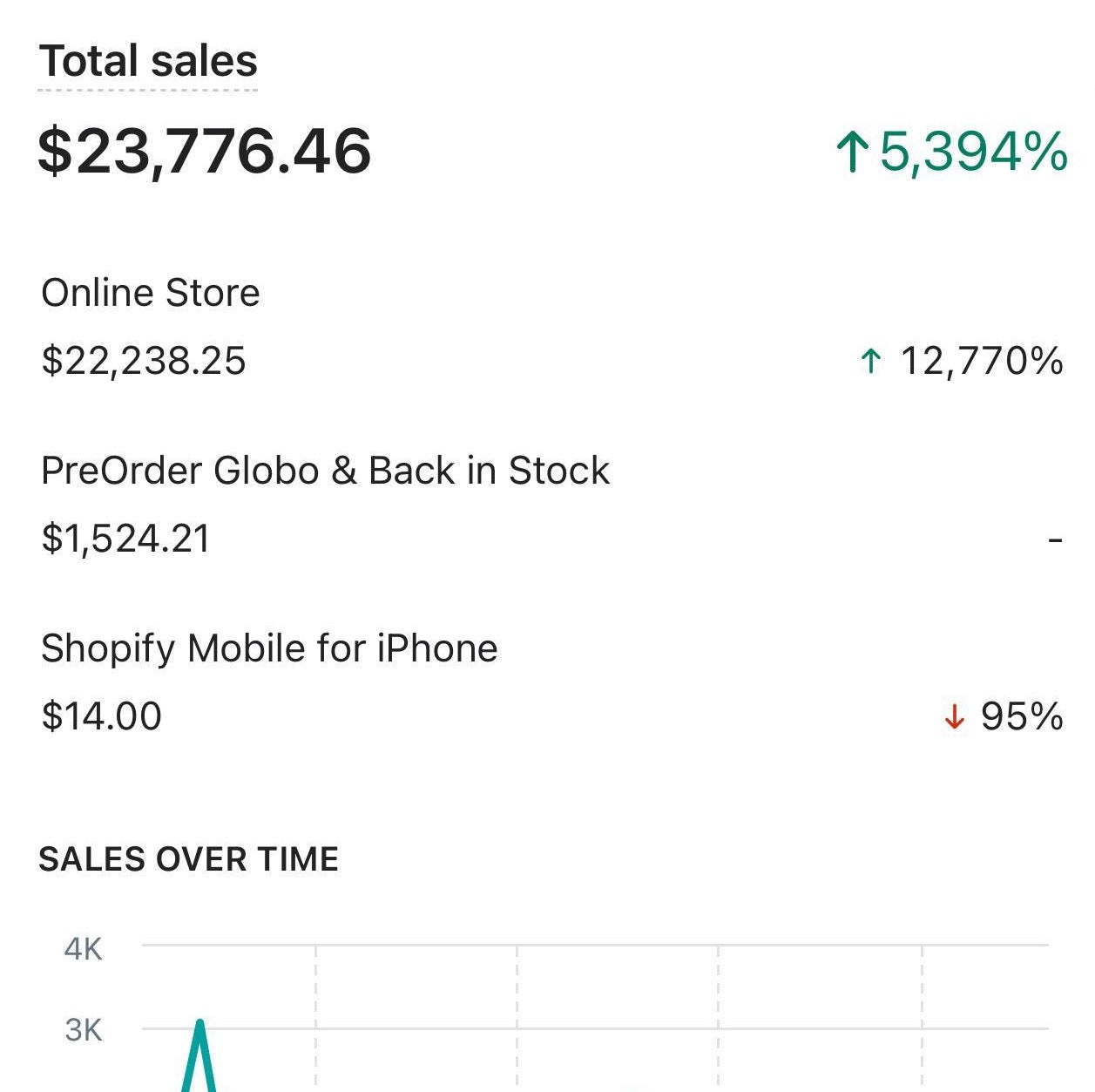Click the green up arrow beside 5,394%

click(x=853, y=152)
